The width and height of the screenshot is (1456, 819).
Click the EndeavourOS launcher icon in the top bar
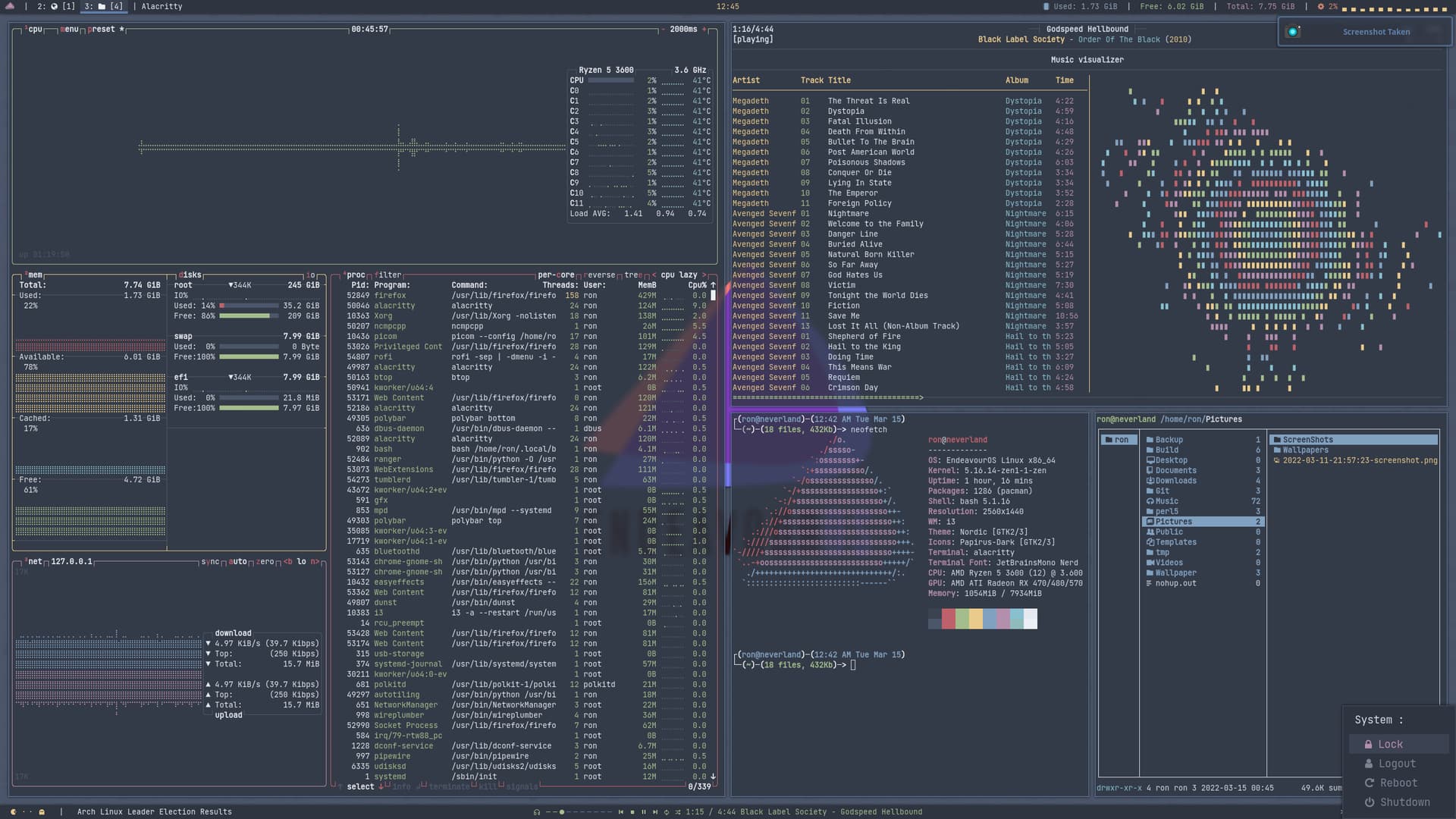coord(10,6)
